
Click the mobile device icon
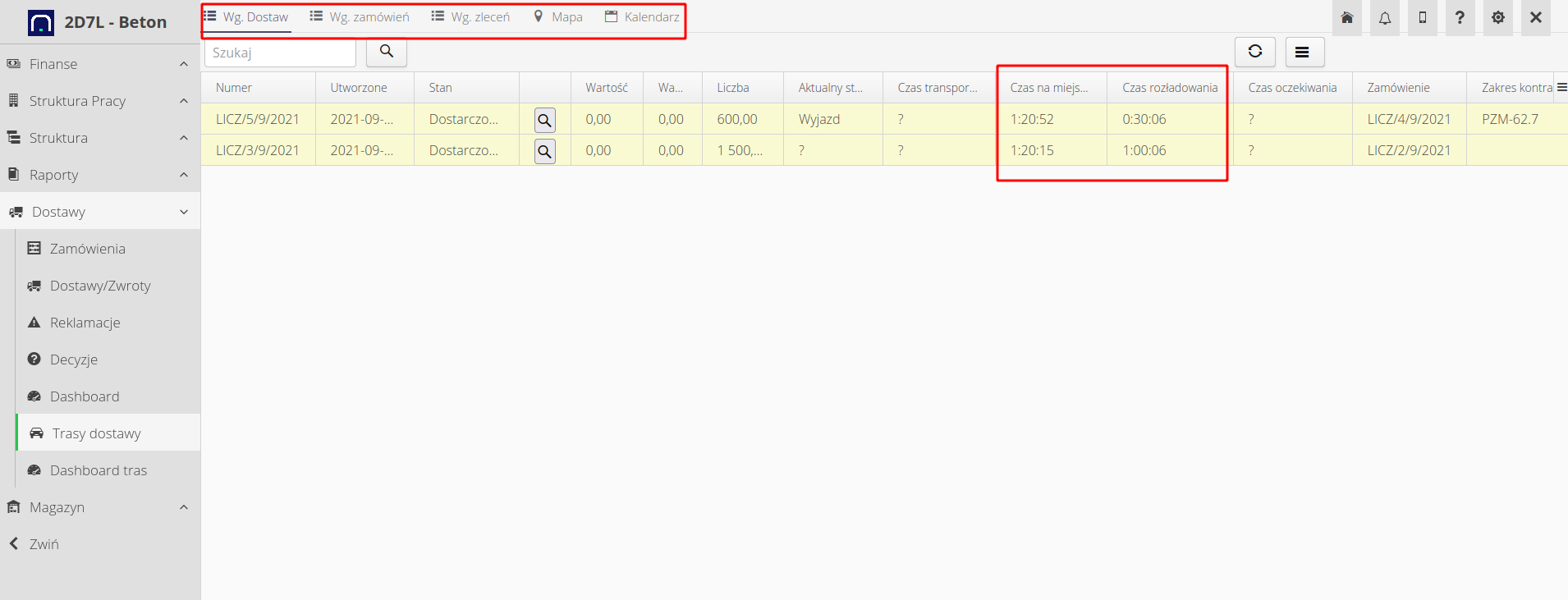[1423, 18]
